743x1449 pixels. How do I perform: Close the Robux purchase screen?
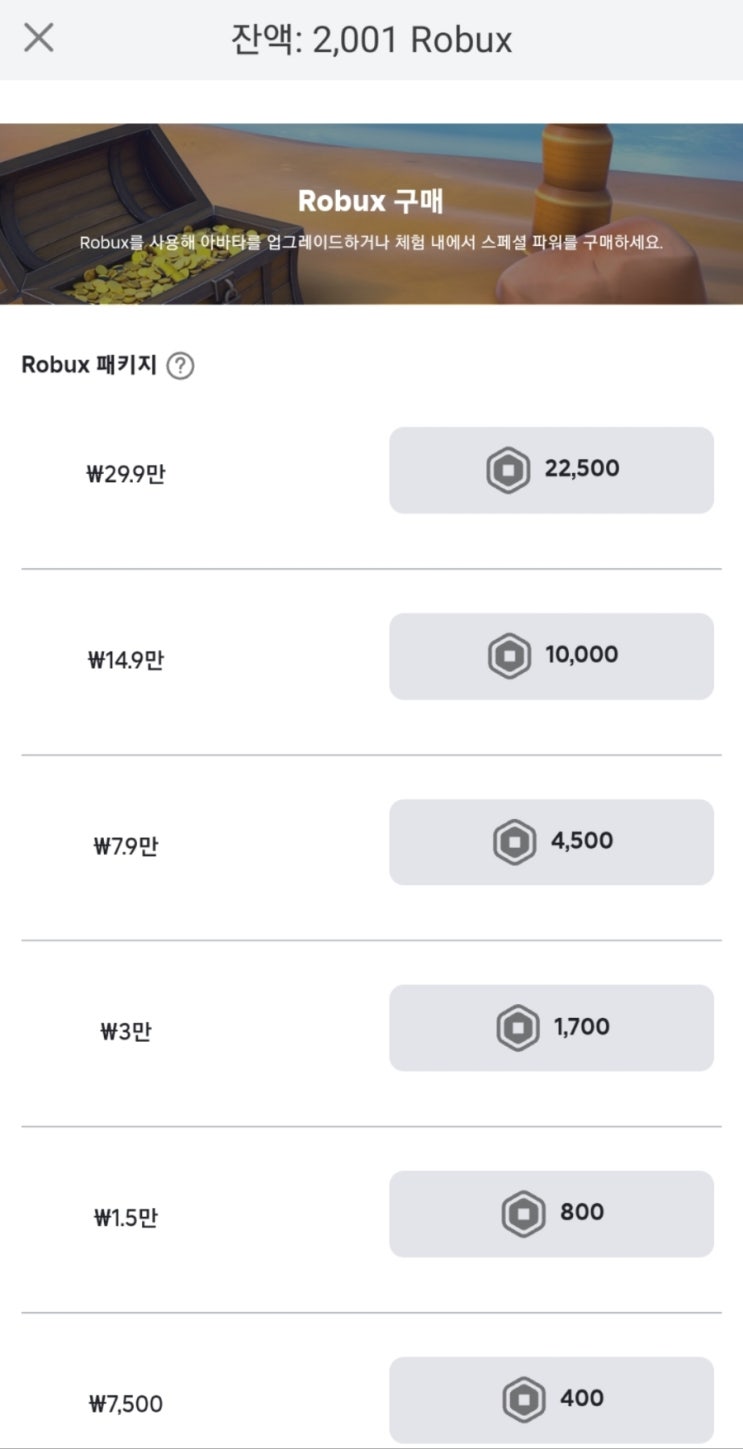(x=39, y=39)
